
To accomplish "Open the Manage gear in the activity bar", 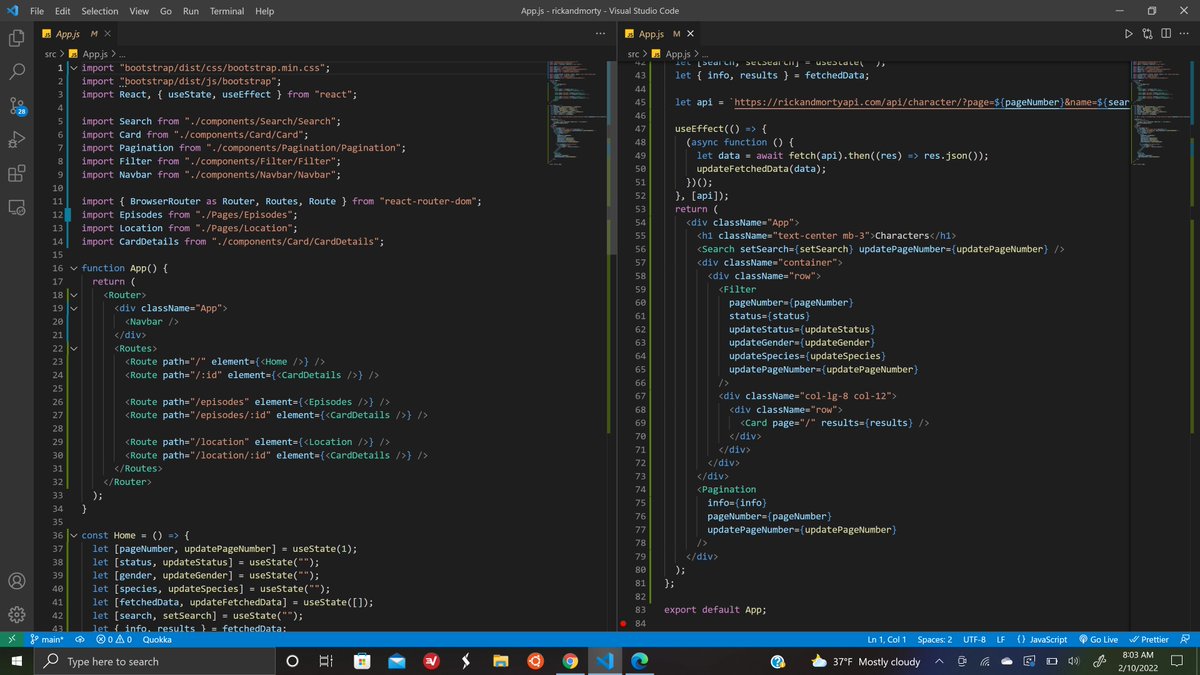I will coord(17,614).
